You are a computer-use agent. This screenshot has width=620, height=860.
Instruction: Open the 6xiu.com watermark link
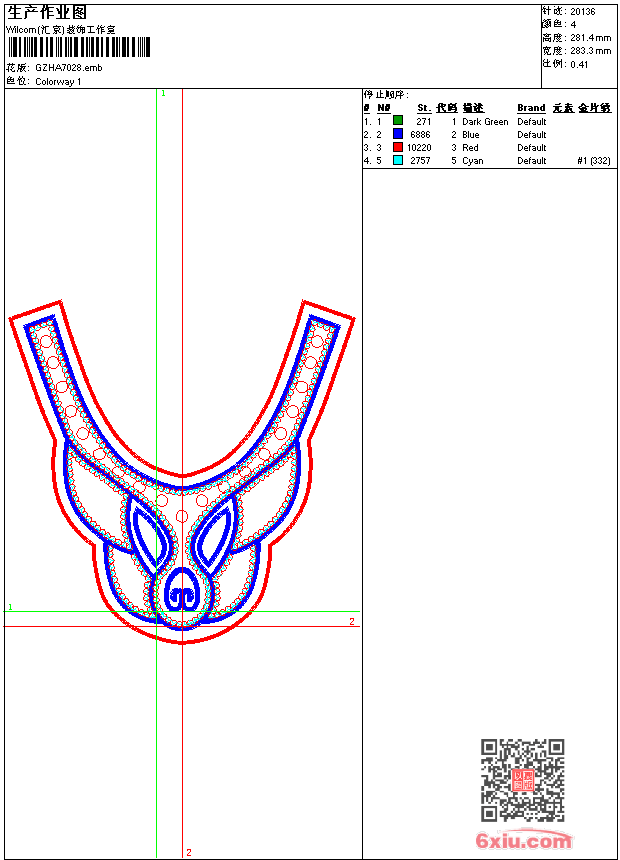click(x=523, y=841)
